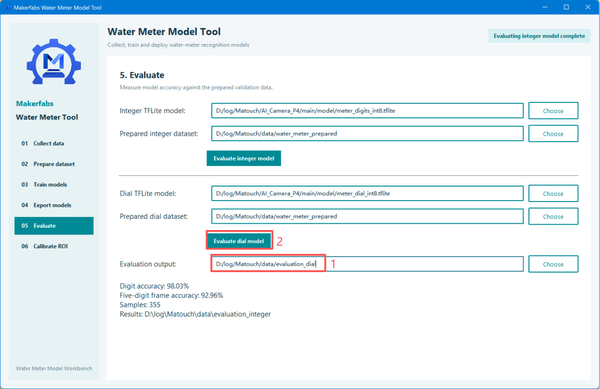Image resolution: width=600 pixels, height=389 pixels.
Task: Click the 'Integer TFLite model:' label
Action: pyautogui.click(x=152, y=111)
